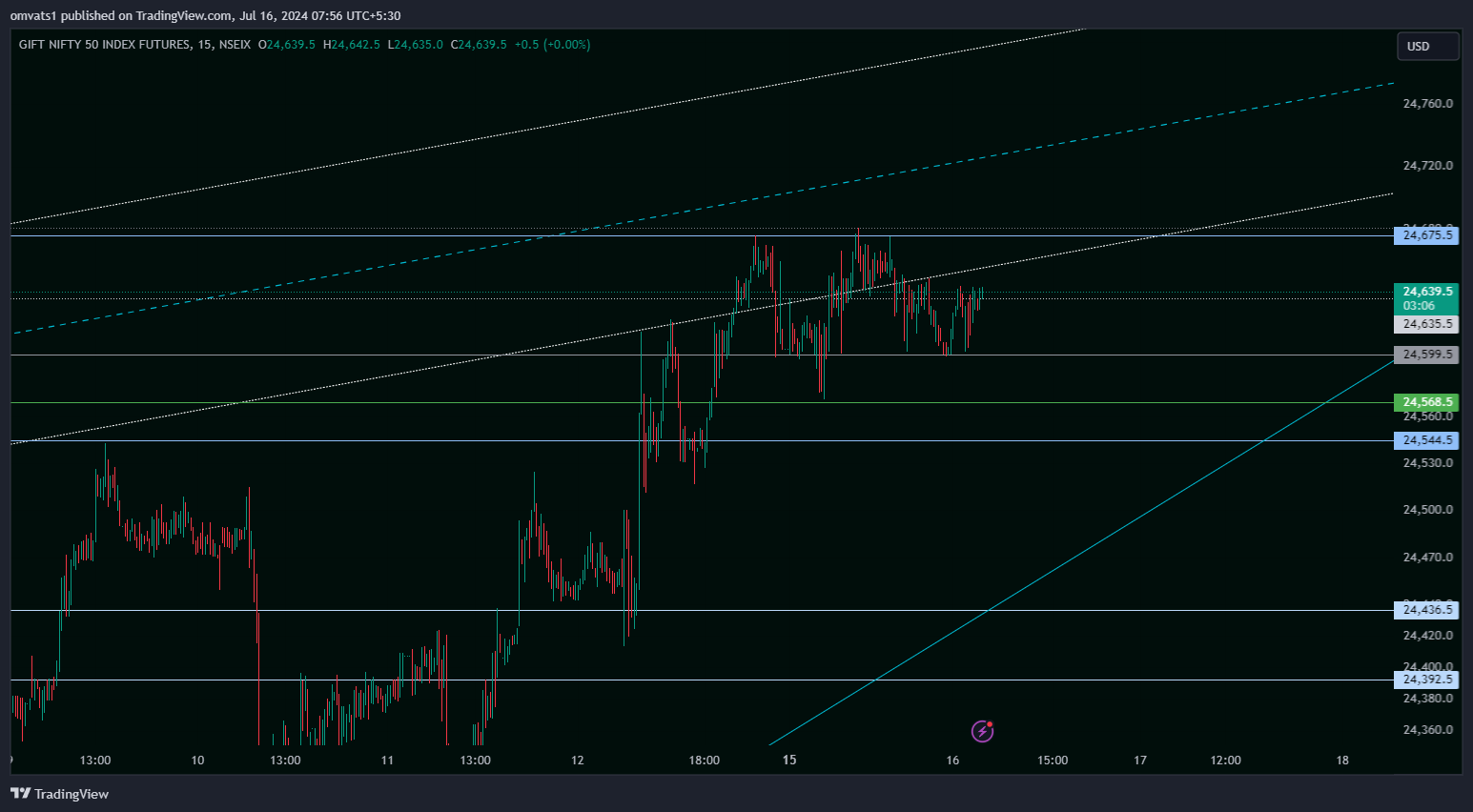Click 18:00 on the time axis
Screen dimensions: 1473x812
[705, 761]
